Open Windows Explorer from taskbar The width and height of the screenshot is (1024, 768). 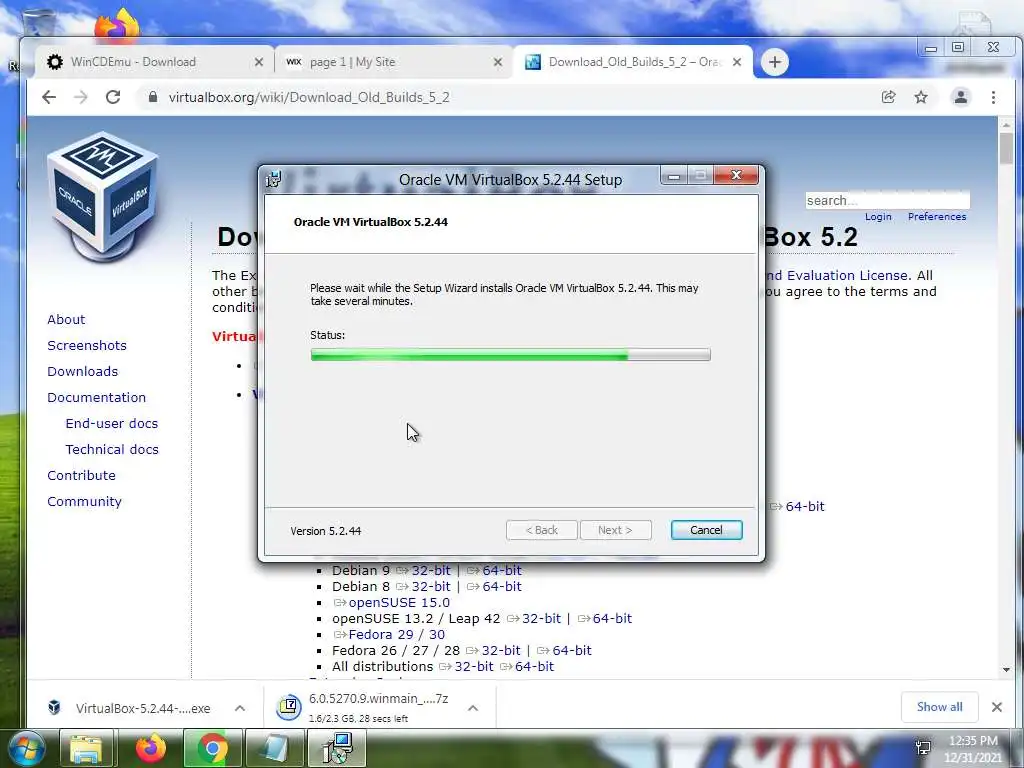click(x=86, y=749)
